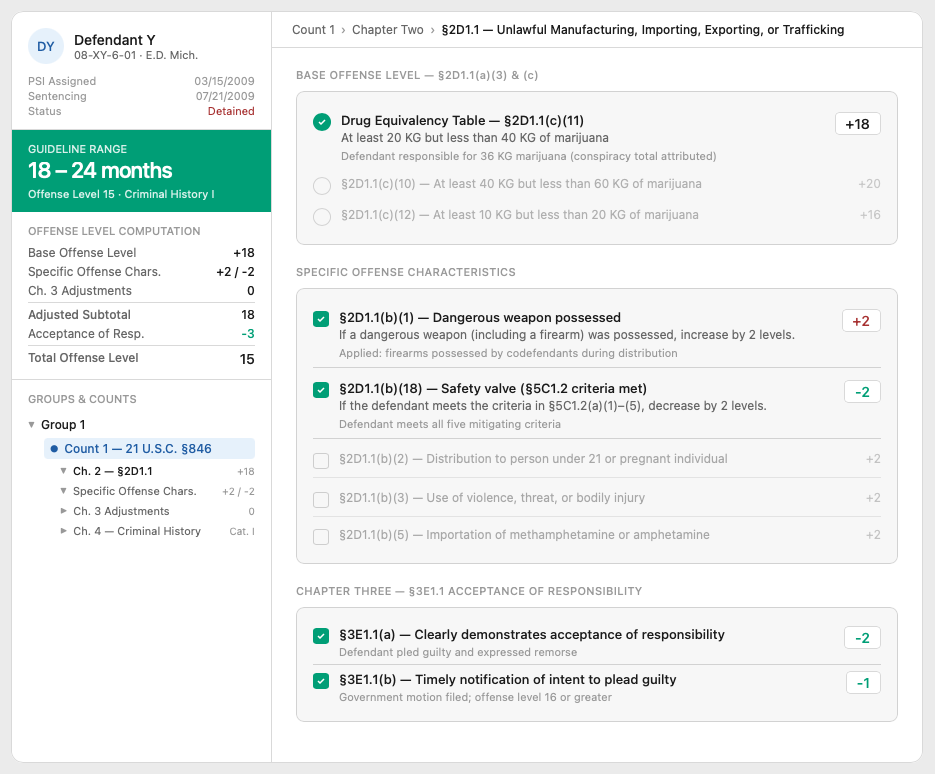
Task: Click the DY defendant avatar
Action: pyautogui.click(x=46, y=46)
